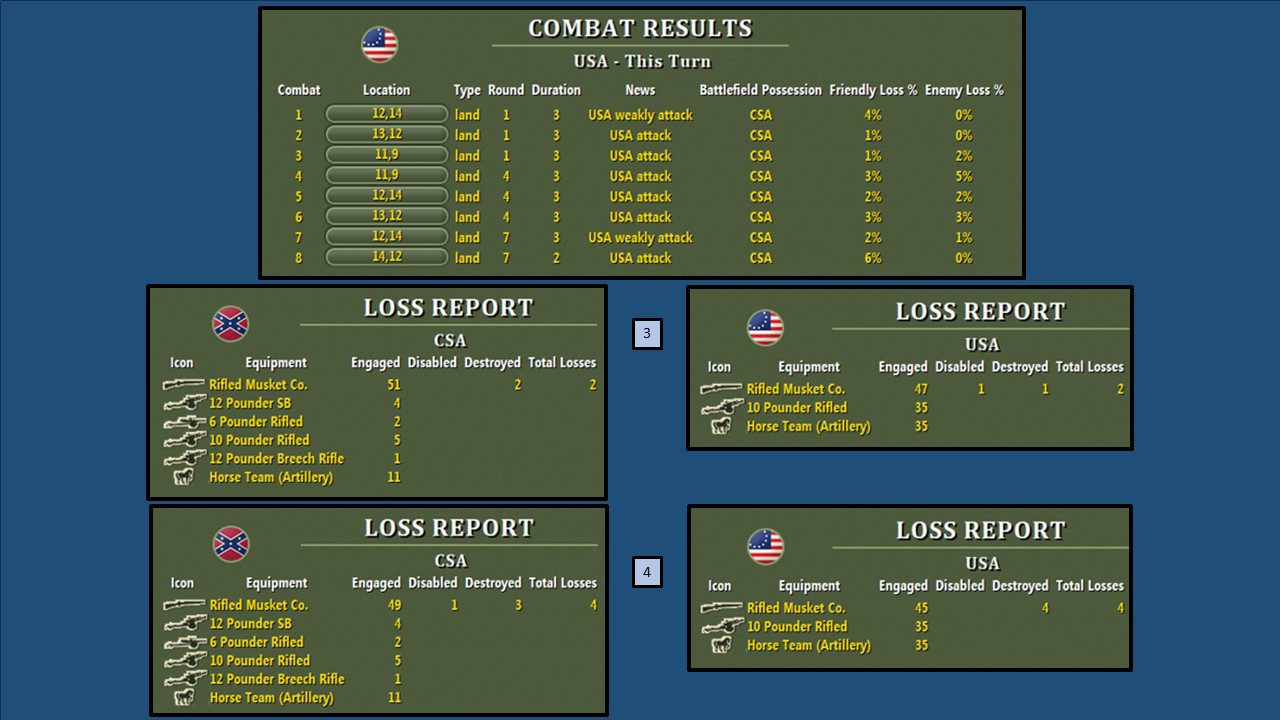Click the engaged value 45 for Rifled Musket Co.
1280x720 pixels.
(921, 607)
